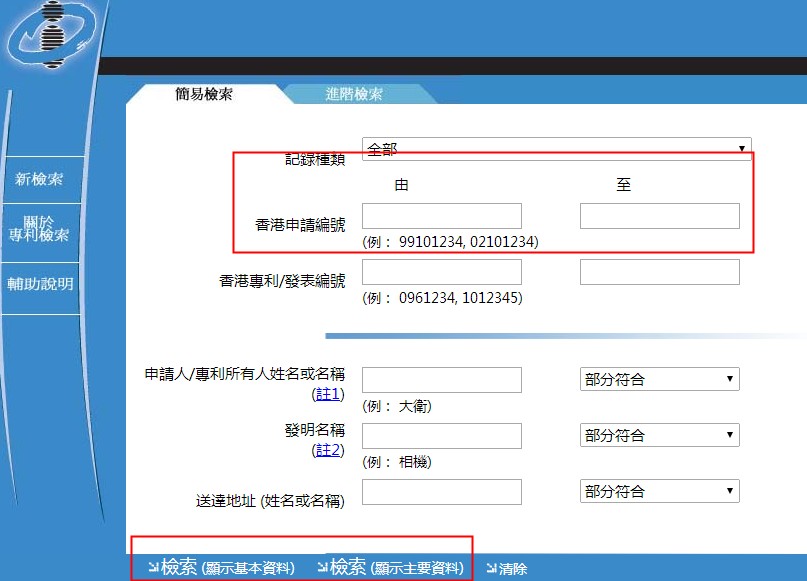Click the example text (例： 相機)
807x581 pixels.
click(x=397, y=462)
